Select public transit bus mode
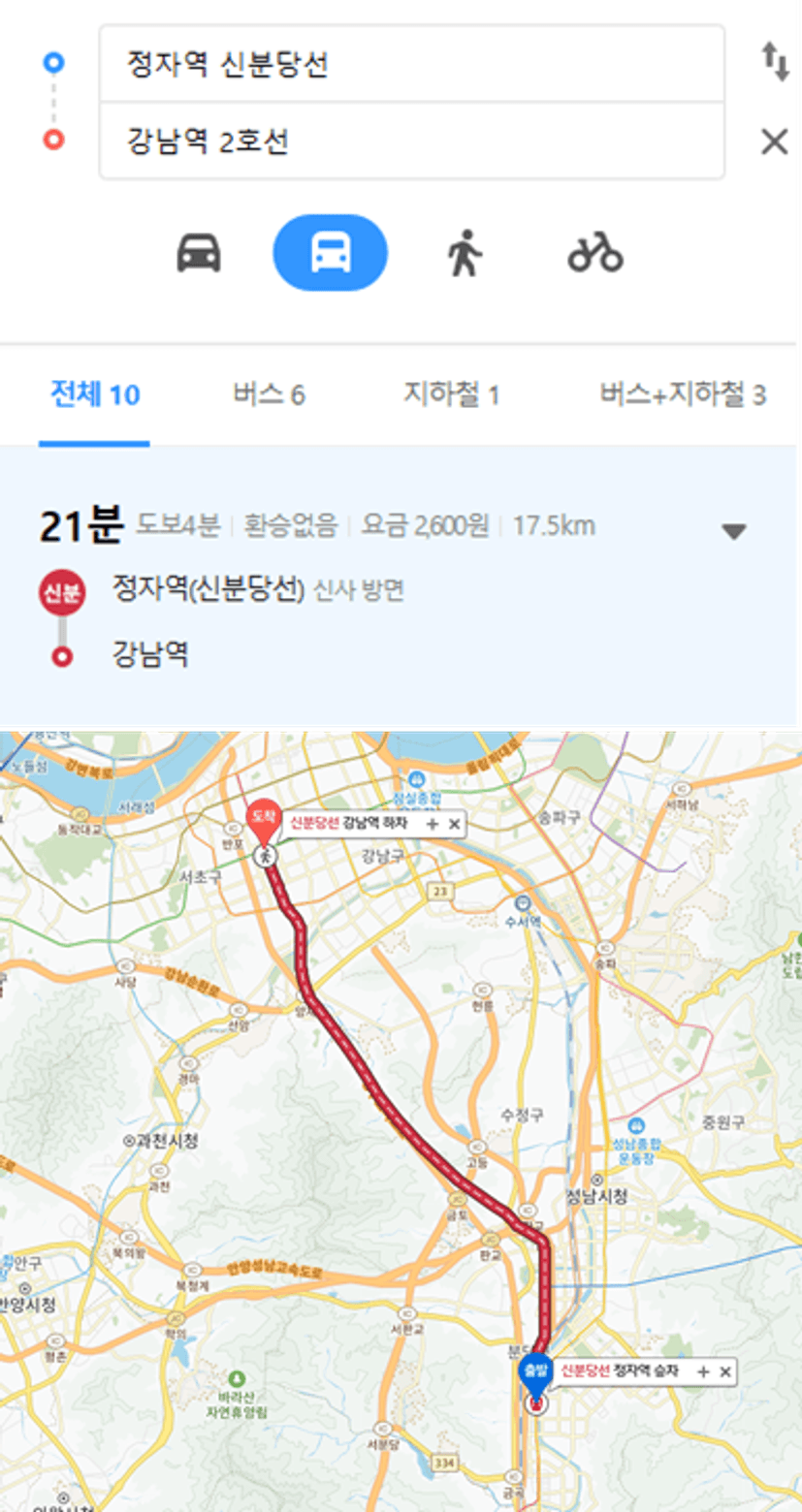Screen dimensions: 802x1512 click(331, 253)
